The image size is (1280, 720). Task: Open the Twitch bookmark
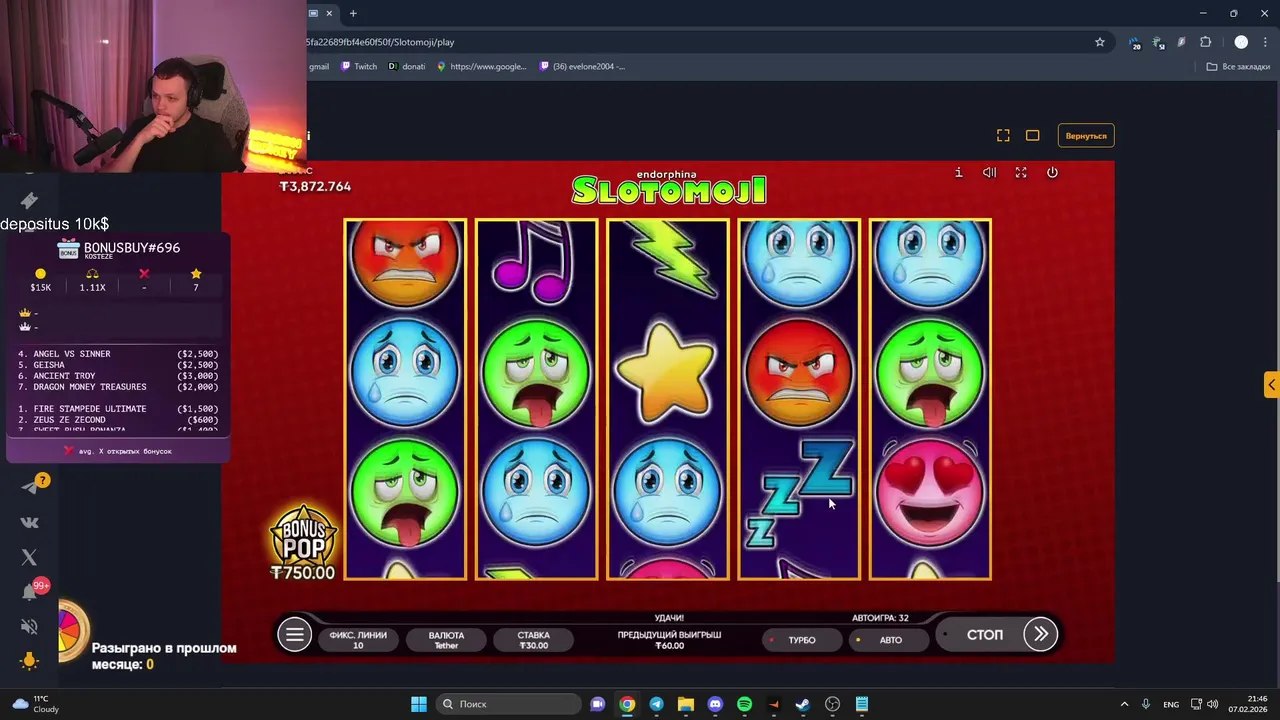point(359,67)
